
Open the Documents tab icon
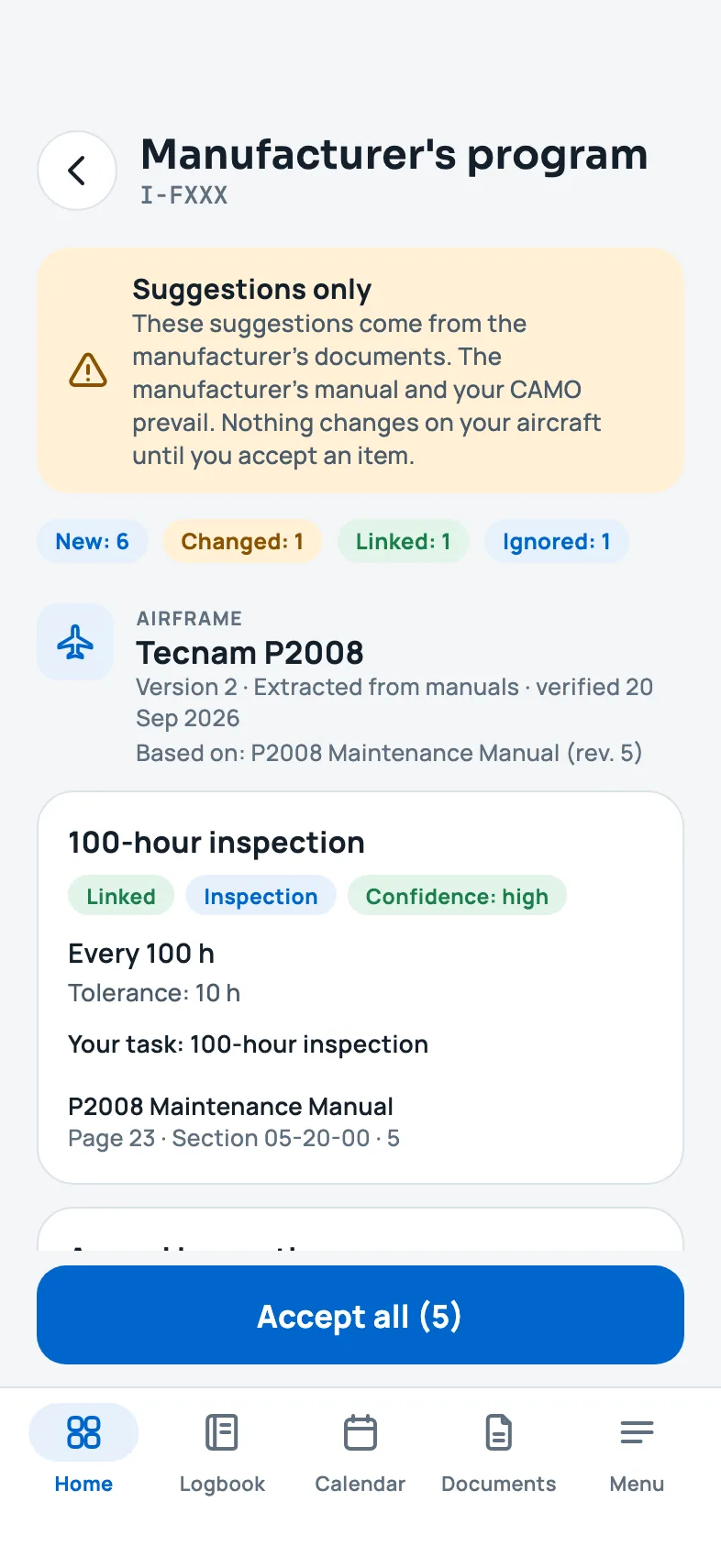[499, 1432]
